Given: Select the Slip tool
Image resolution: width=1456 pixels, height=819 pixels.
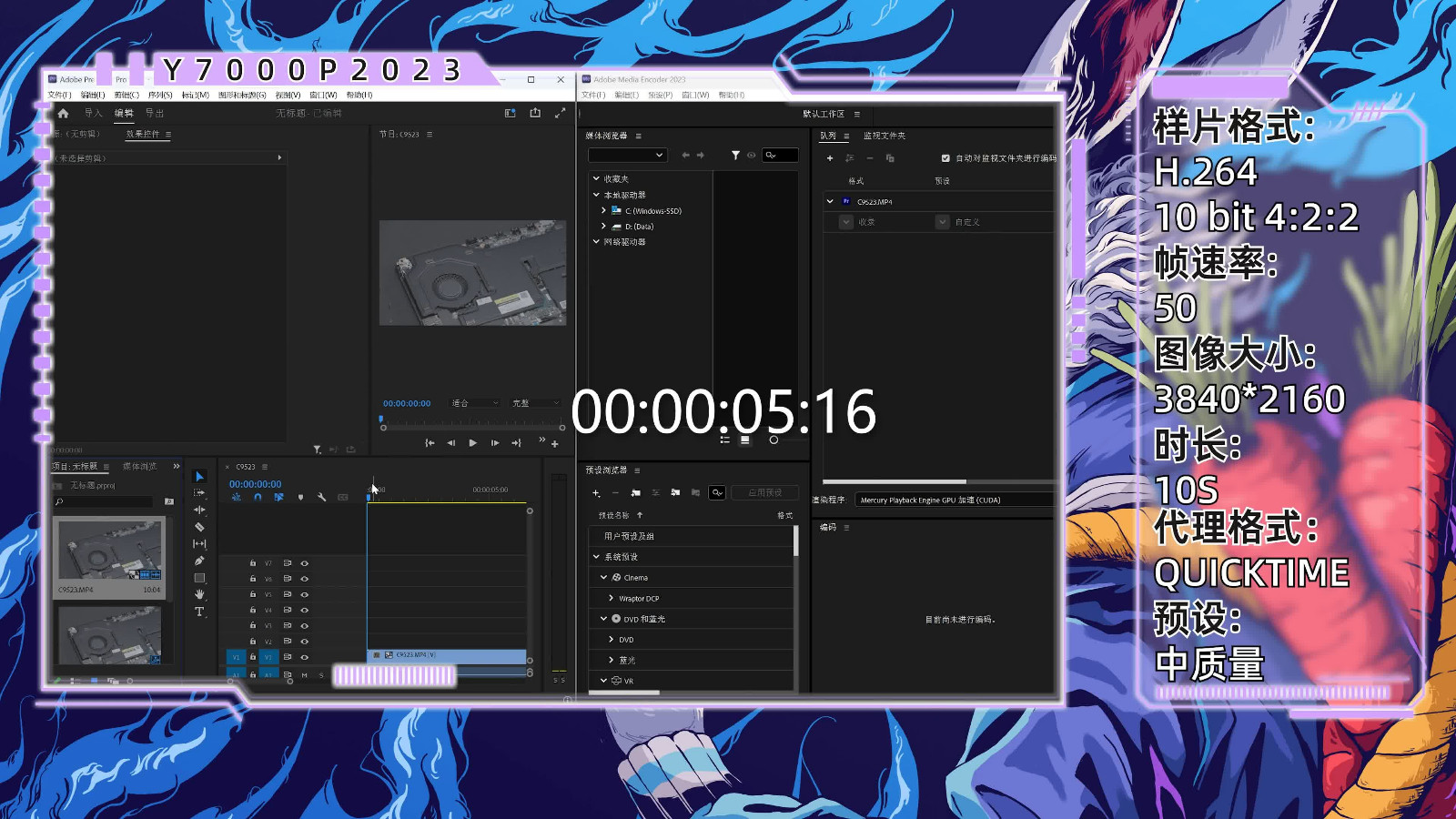Looking at the screenshot, I should coord(199,543).
